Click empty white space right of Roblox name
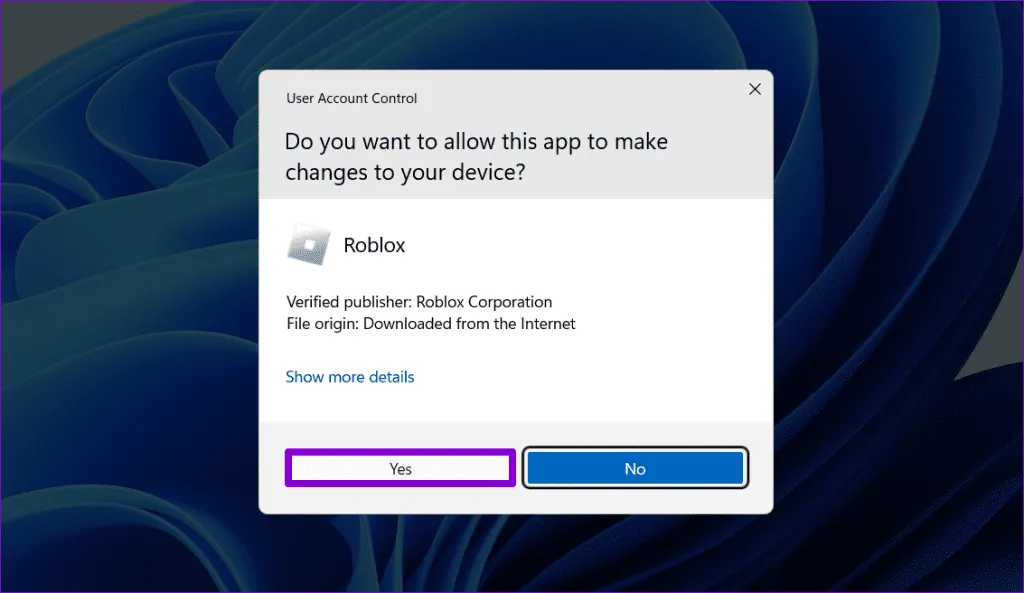This screenshot has width=1024, height=593. coord(600,245)
